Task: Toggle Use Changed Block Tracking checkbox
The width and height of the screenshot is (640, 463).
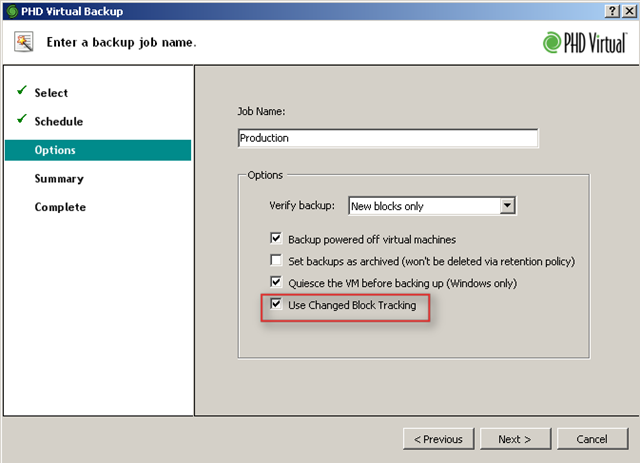Action: pyautogui.click(x=277, y=305)
